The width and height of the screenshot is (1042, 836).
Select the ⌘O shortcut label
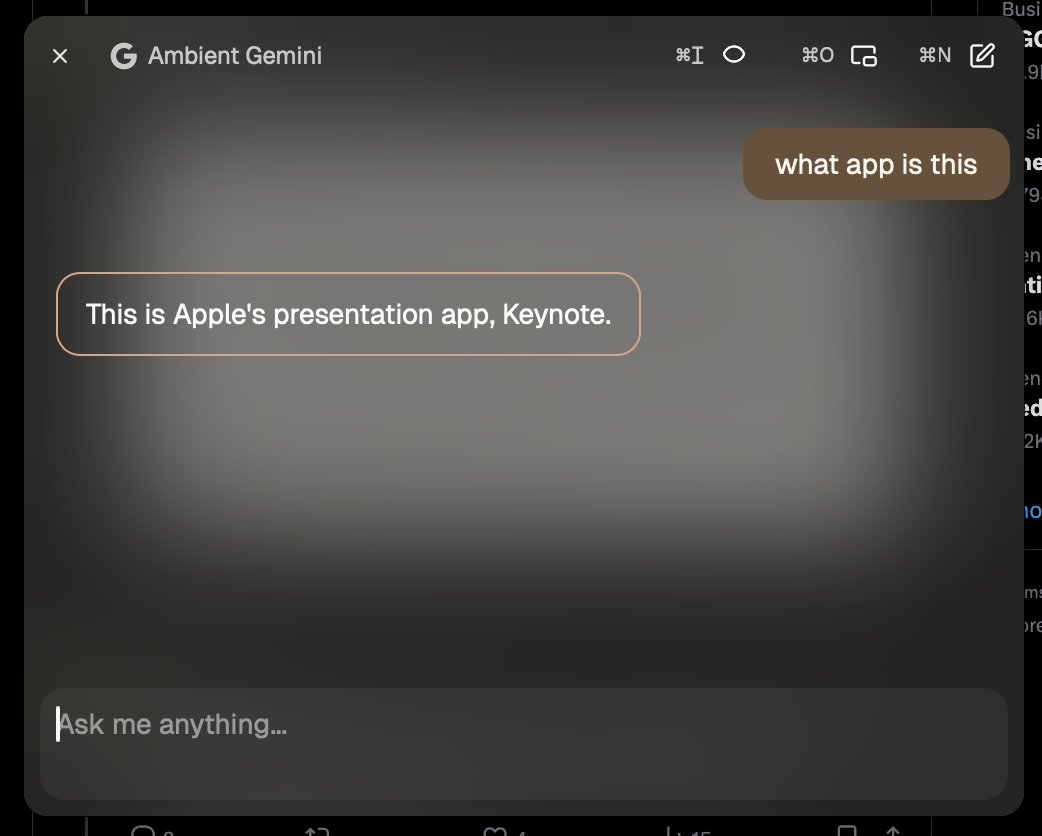(817, 55)
